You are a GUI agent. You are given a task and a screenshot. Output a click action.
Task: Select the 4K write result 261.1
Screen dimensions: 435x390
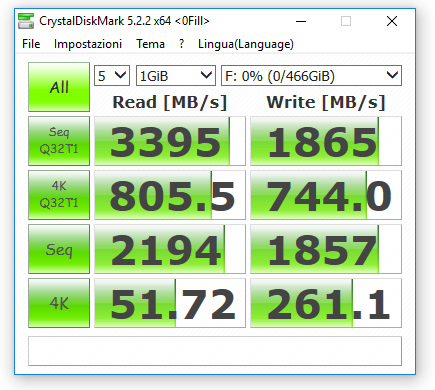point(326,303)
